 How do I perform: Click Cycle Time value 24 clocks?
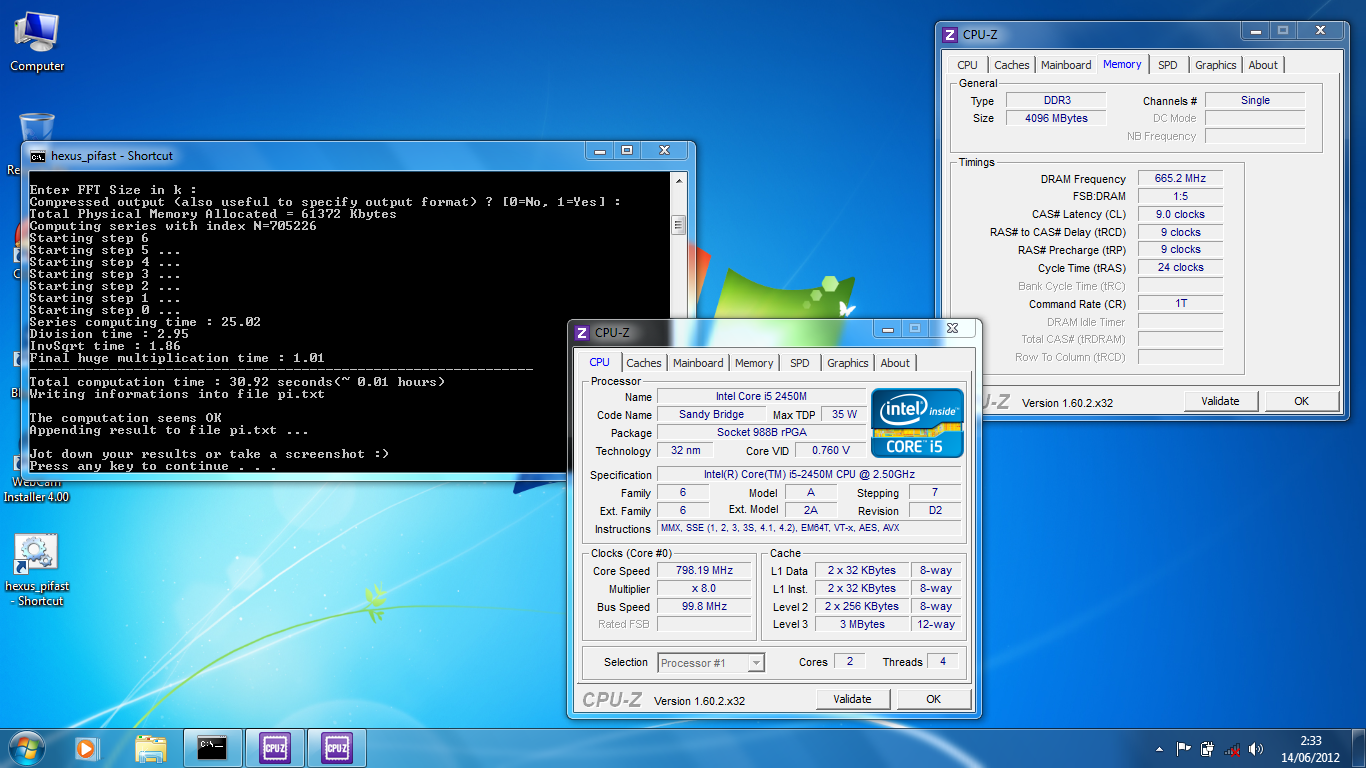pyautogui.click(x=1180, y=267)
